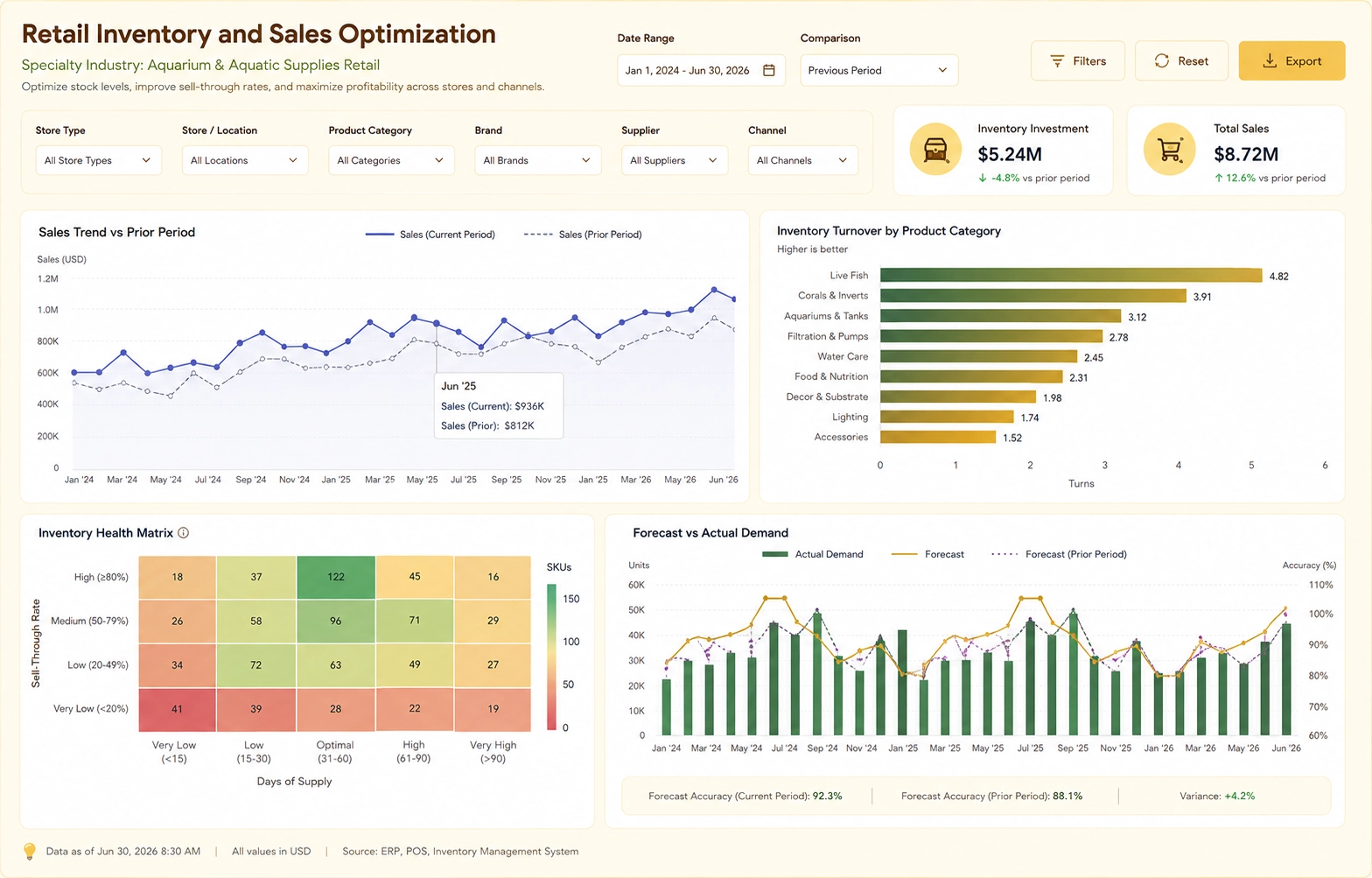1372x878 pixels.
Task: Click the Lighting category label
Action: point(850,417)
